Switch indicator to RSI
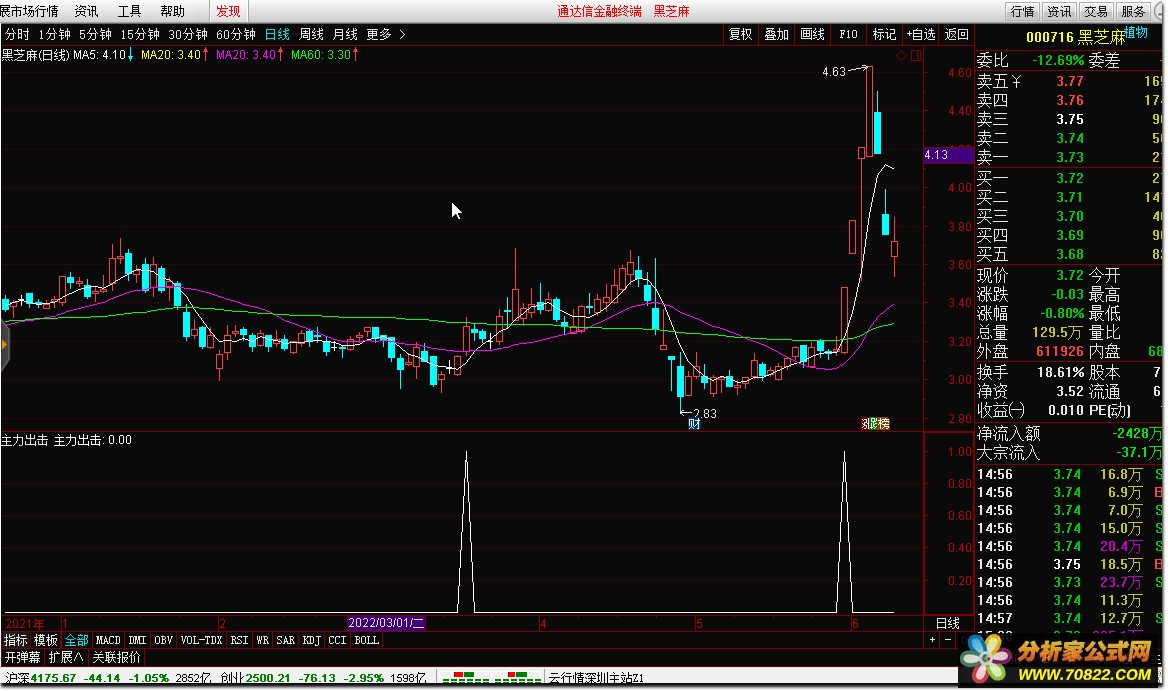This screenshot has height=691, width=1168. [x=239, y=640]
